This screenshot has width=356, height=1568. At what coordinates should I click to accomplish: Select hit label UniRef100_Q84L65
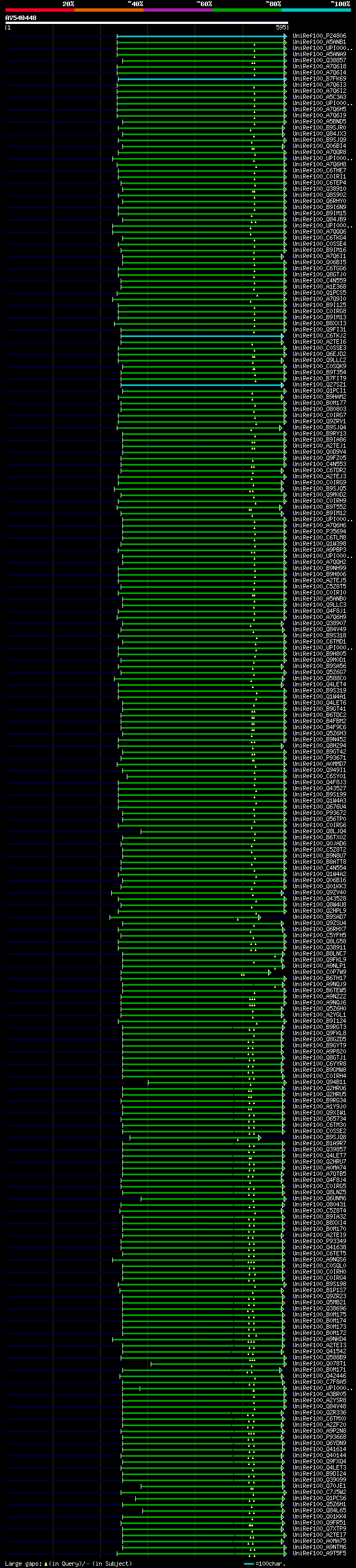coord(319,1510)
